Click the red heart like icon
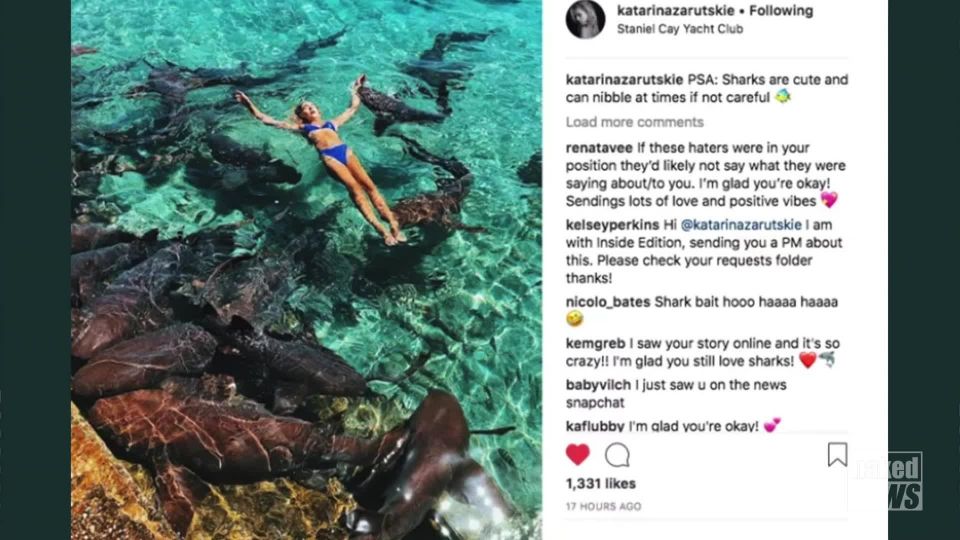Viewport: 960px width, 540px height. click(578, 455)
